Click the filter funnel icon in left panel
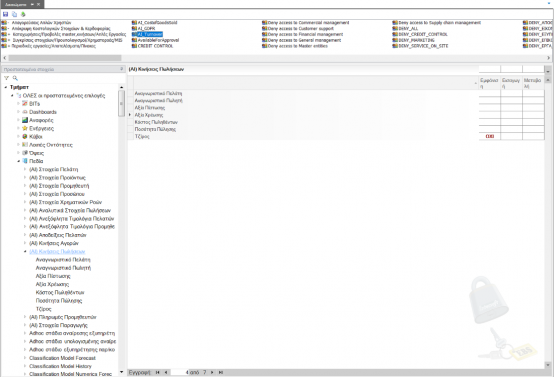The width and height of the screenshot is (554, 377). click(6, 78)
